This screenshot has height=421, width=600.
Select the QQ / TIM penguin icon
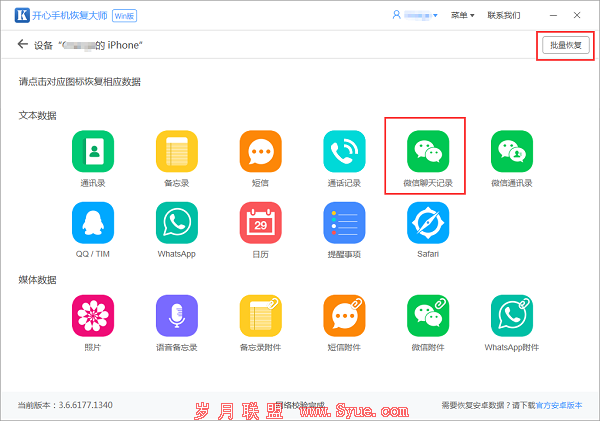(93, 223)
